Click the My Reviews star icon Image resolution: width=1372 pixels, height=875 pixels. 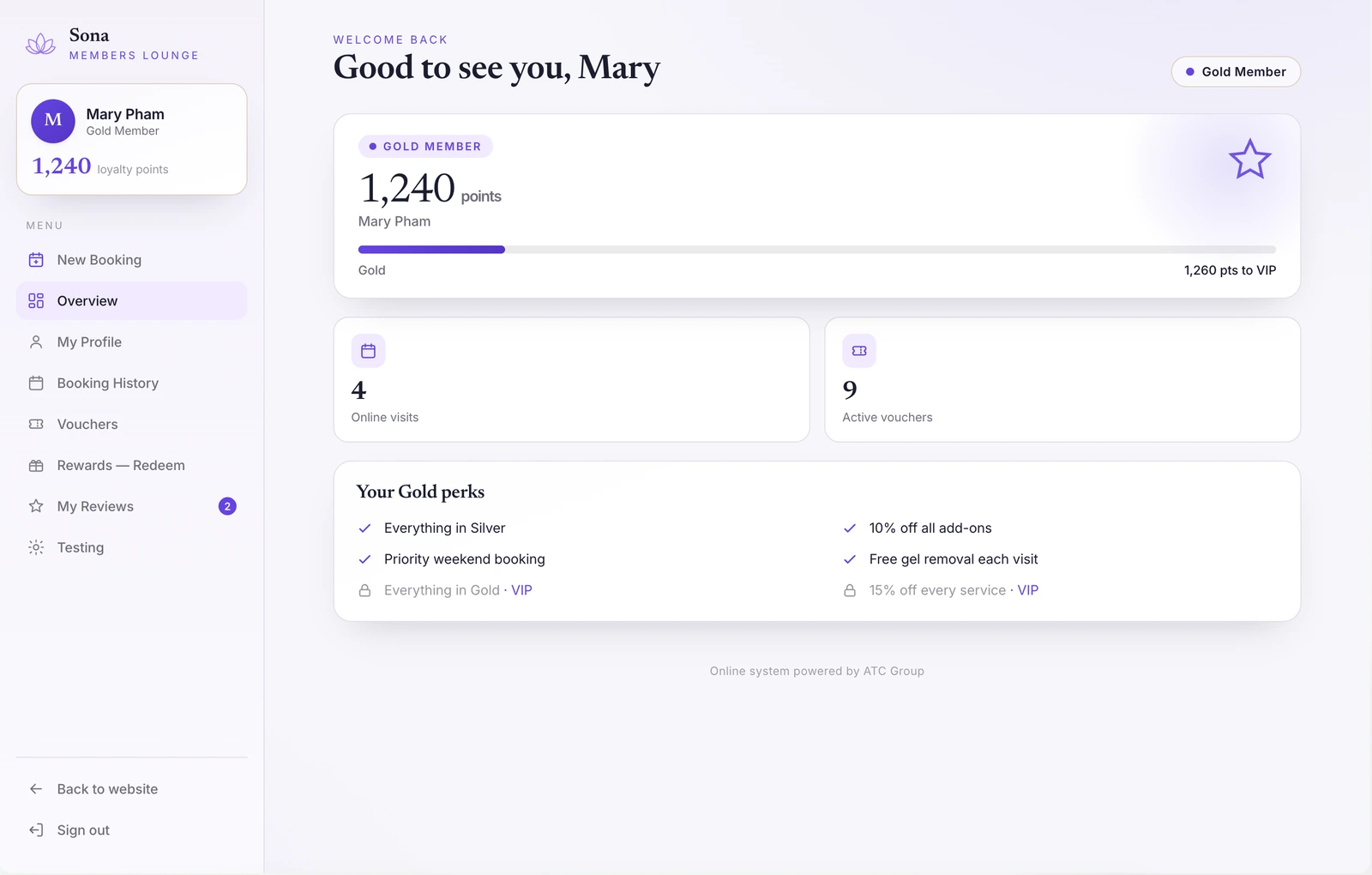coord(36,506)
